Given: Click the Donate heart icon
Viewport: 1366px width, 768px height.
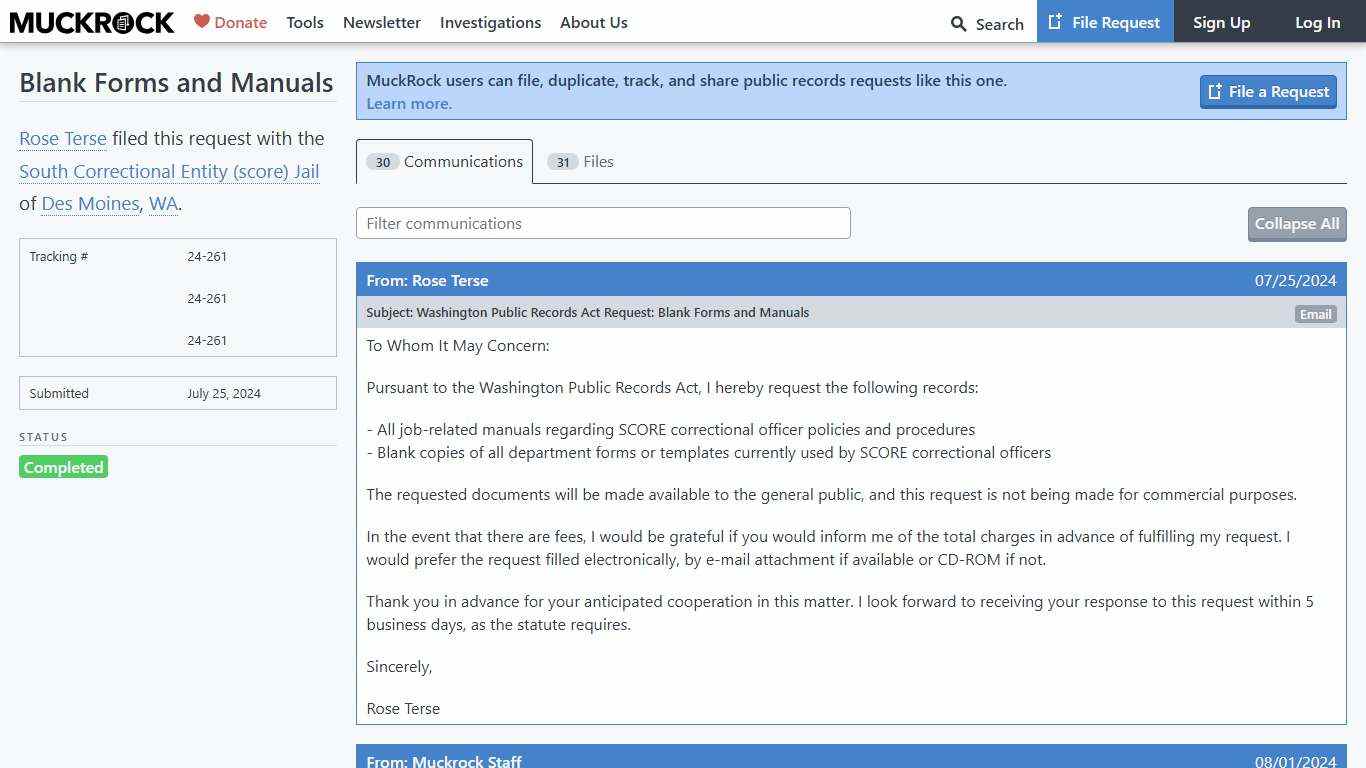Looking at the screenshot, I should (202, 21).
